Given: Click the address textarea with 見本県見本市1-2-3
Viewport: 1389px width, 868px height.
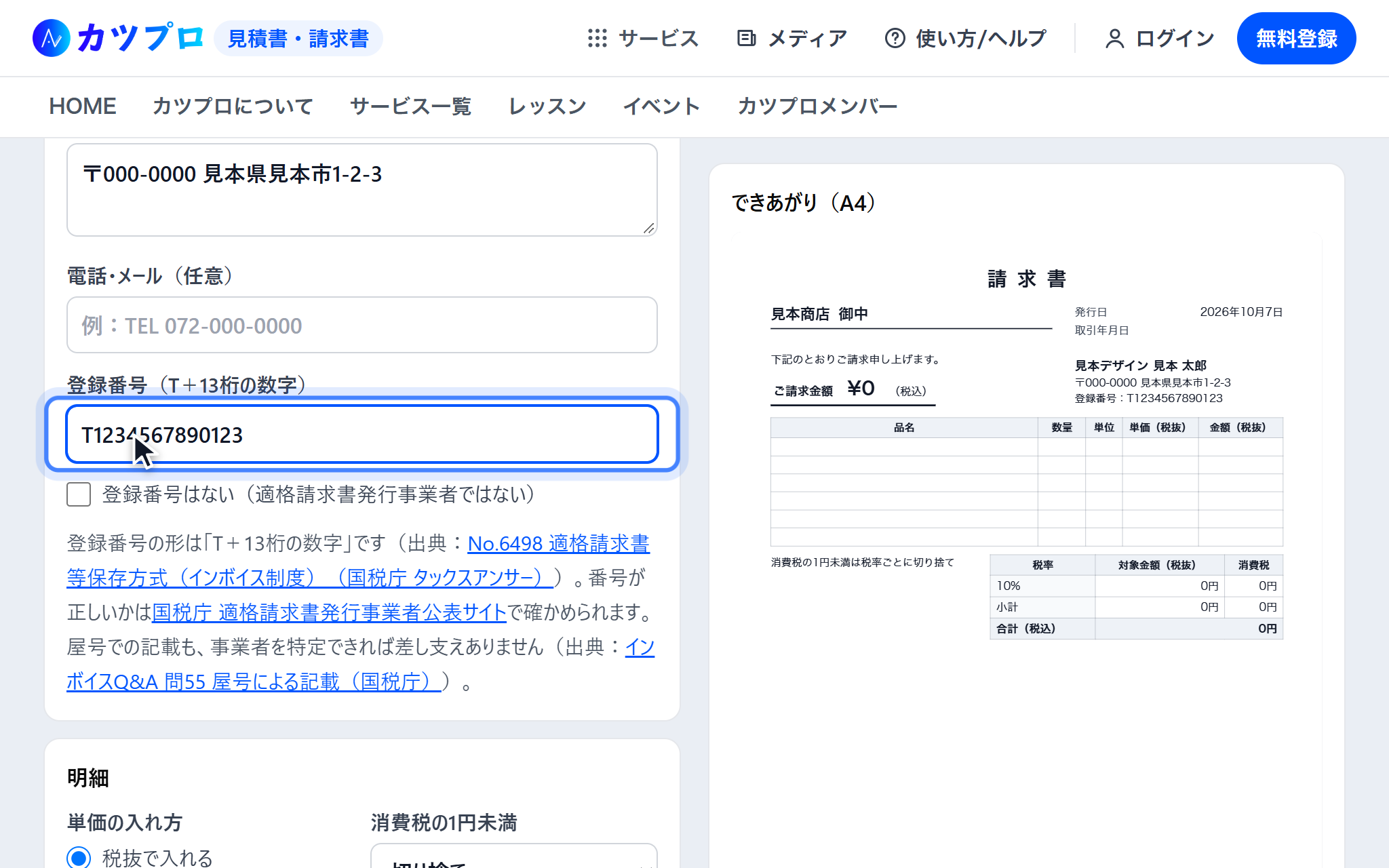Looking at the screenshot, I should pos(362,190).
